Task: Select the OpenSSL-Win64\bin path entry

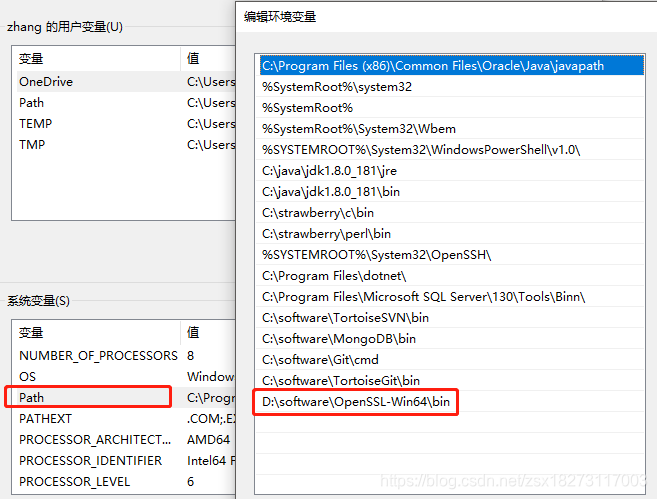Action: pyautogui.click(x=451, y=401)
